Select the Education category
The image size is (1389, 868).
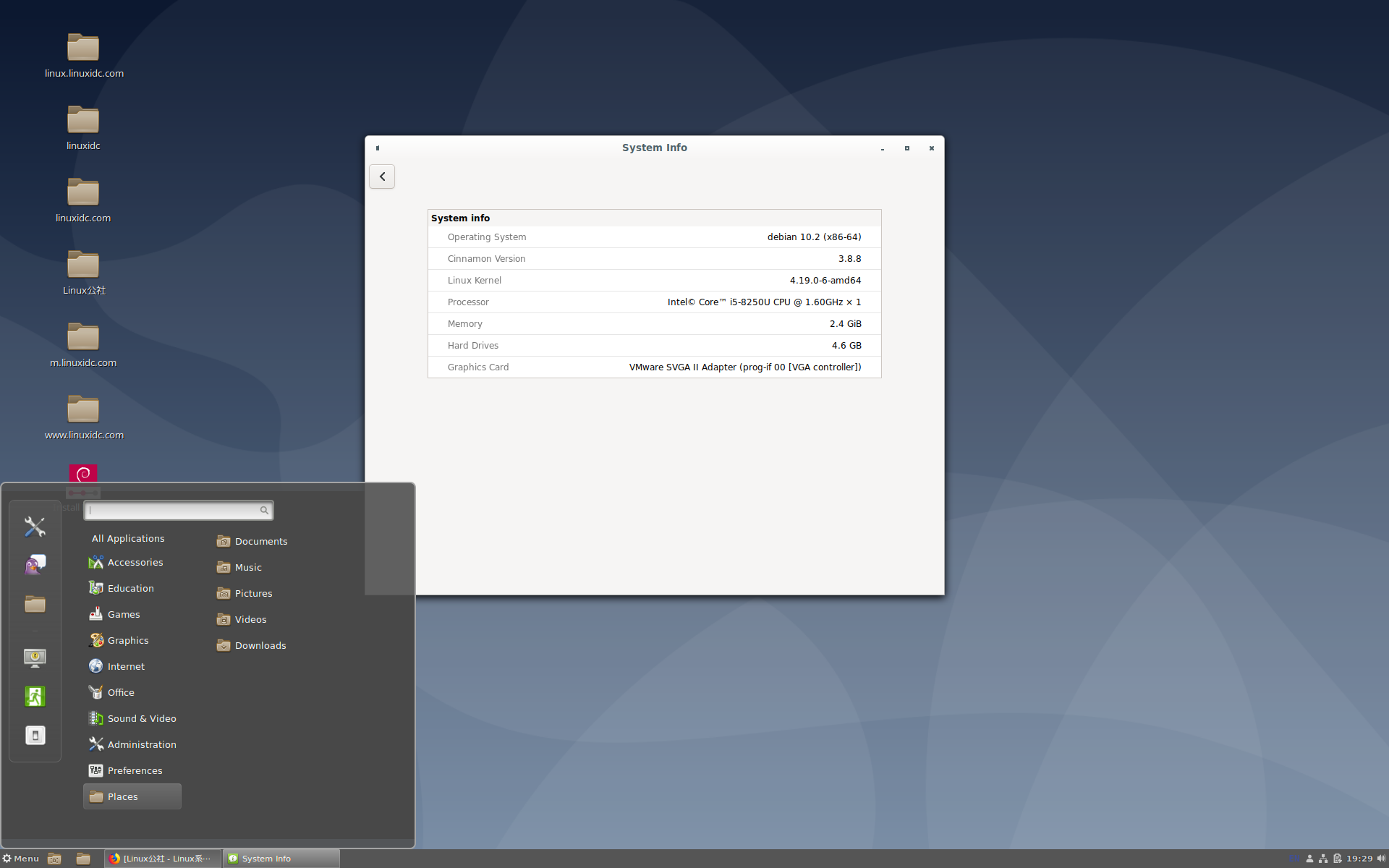(132, 589)
